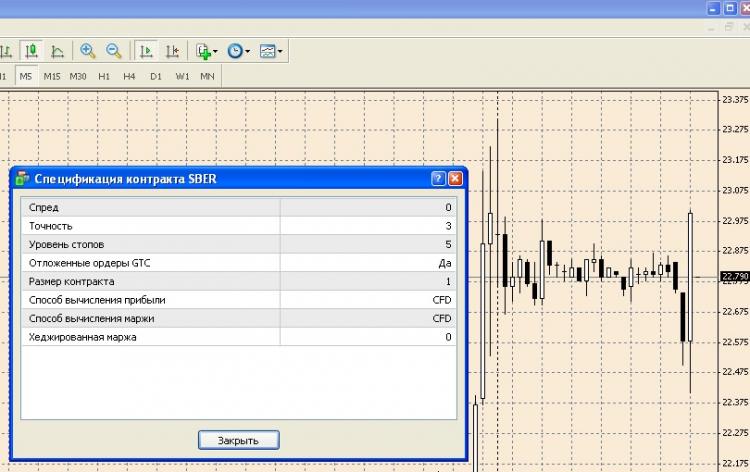Select the Хеджированная маржа row

[239, 337]
